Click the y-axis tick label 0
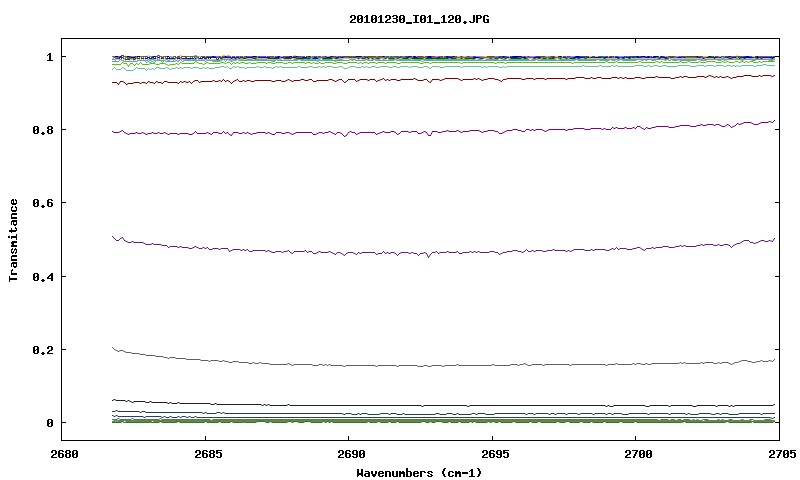 coord(49,423)
